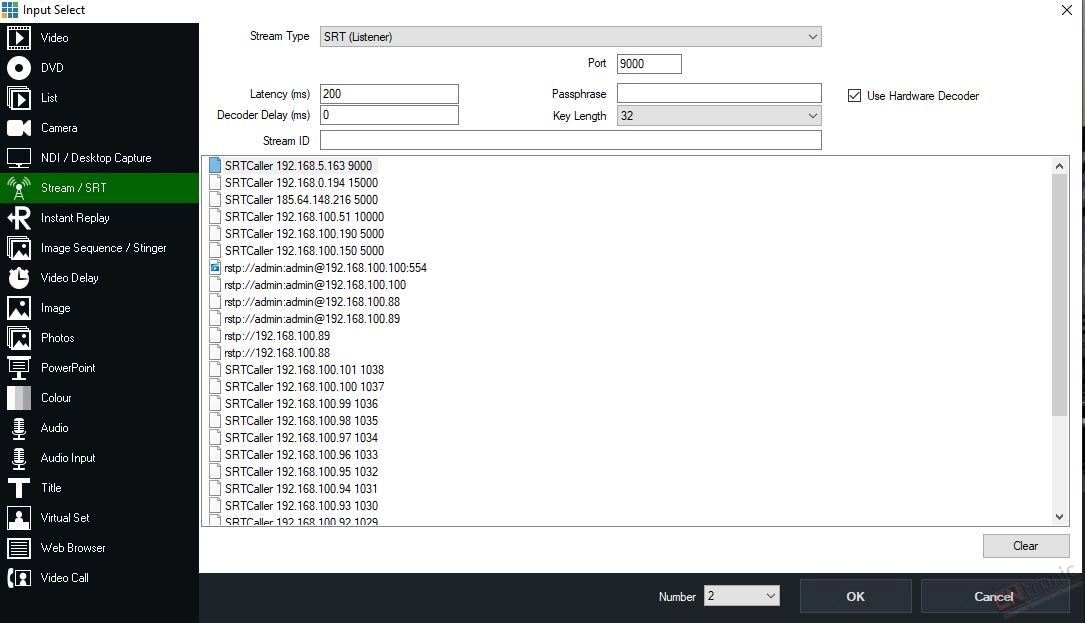The image size is (1085, 623).
Task: Choose the Audio Input microphone icon
Action: [19, 458]
